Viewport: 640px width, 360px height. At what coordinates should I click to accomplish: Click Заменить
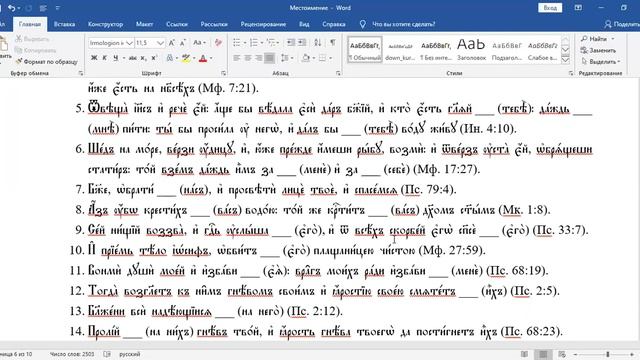coord(598,50)
